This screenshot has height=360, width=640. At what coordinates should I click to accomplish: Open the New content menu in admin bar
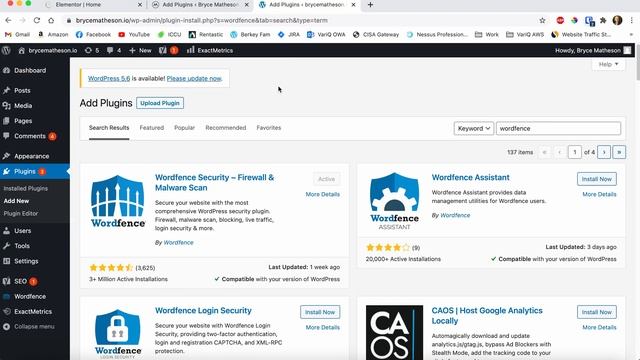pos(140,50)
